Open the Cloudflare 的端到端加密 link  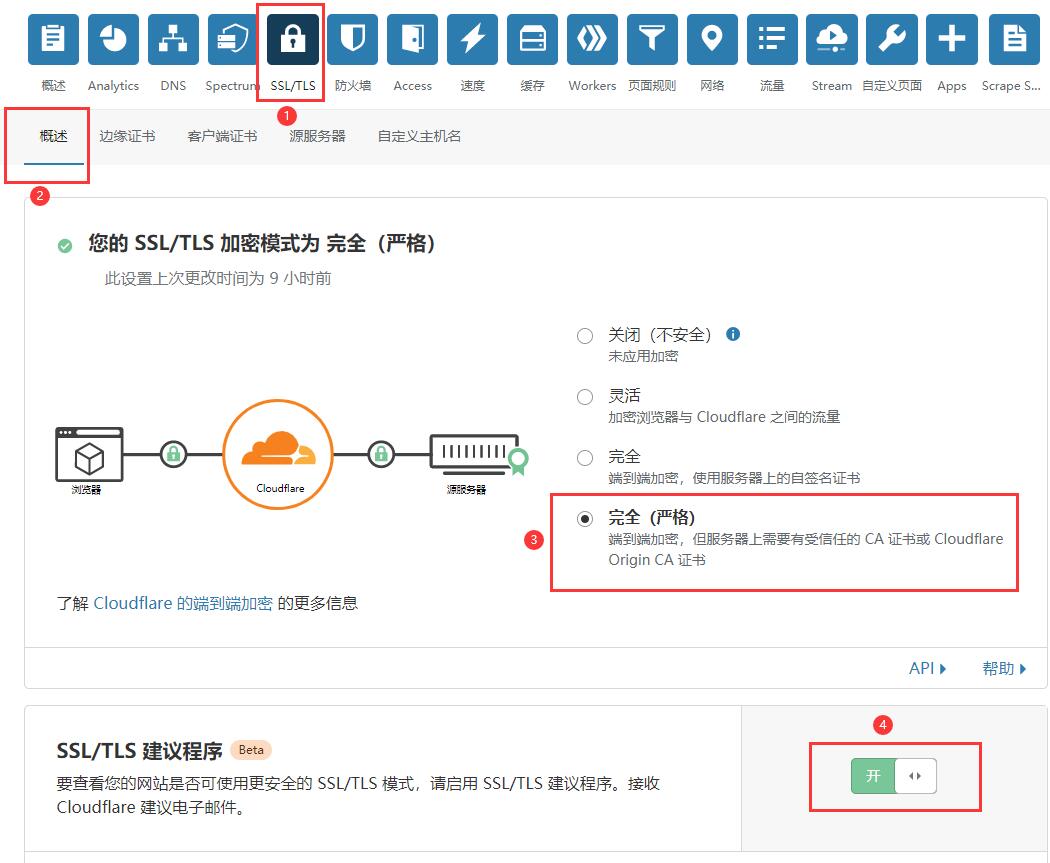tap(183, 603)
